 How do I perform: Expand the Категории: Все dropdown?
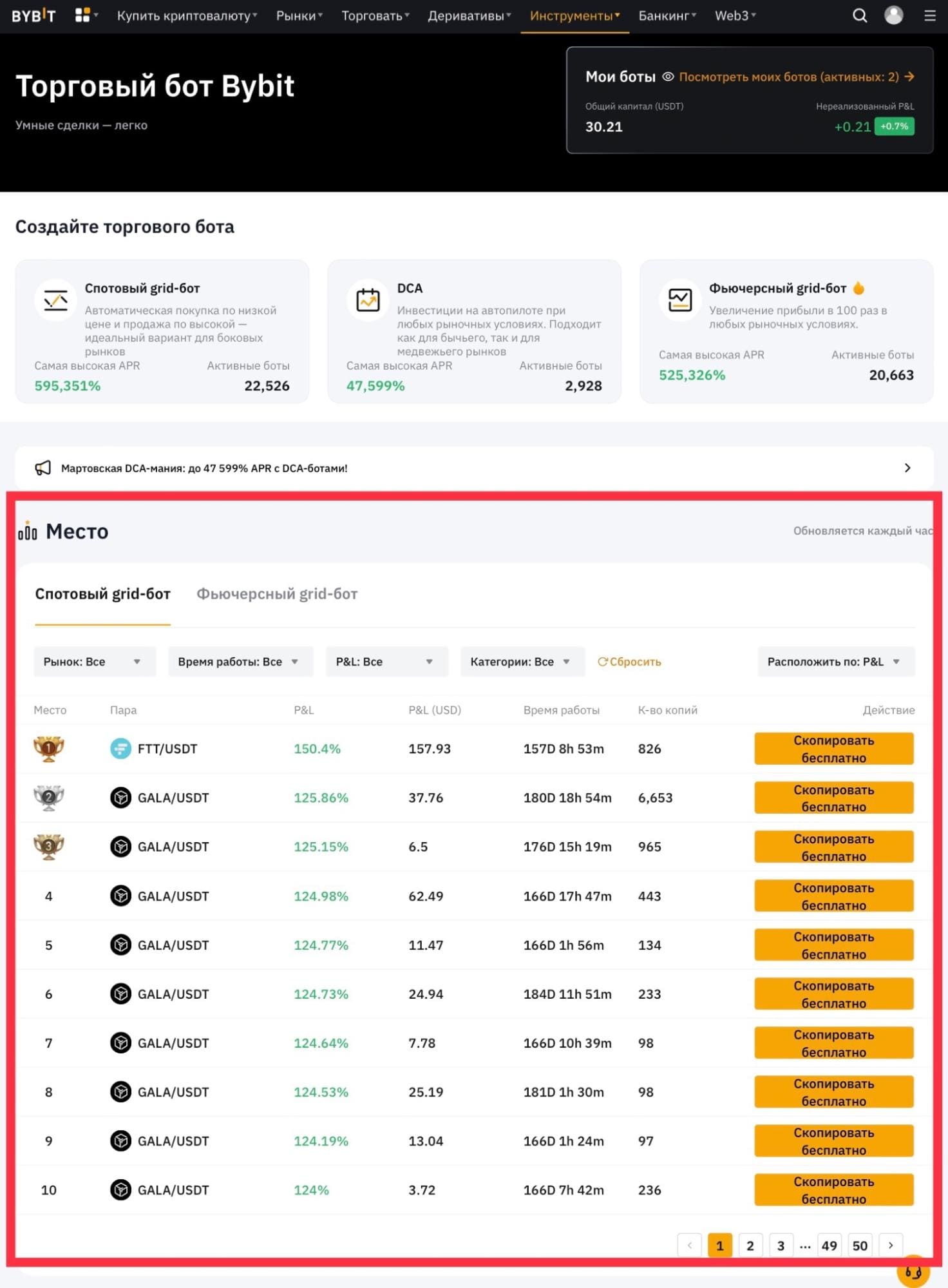pos(522,662)
